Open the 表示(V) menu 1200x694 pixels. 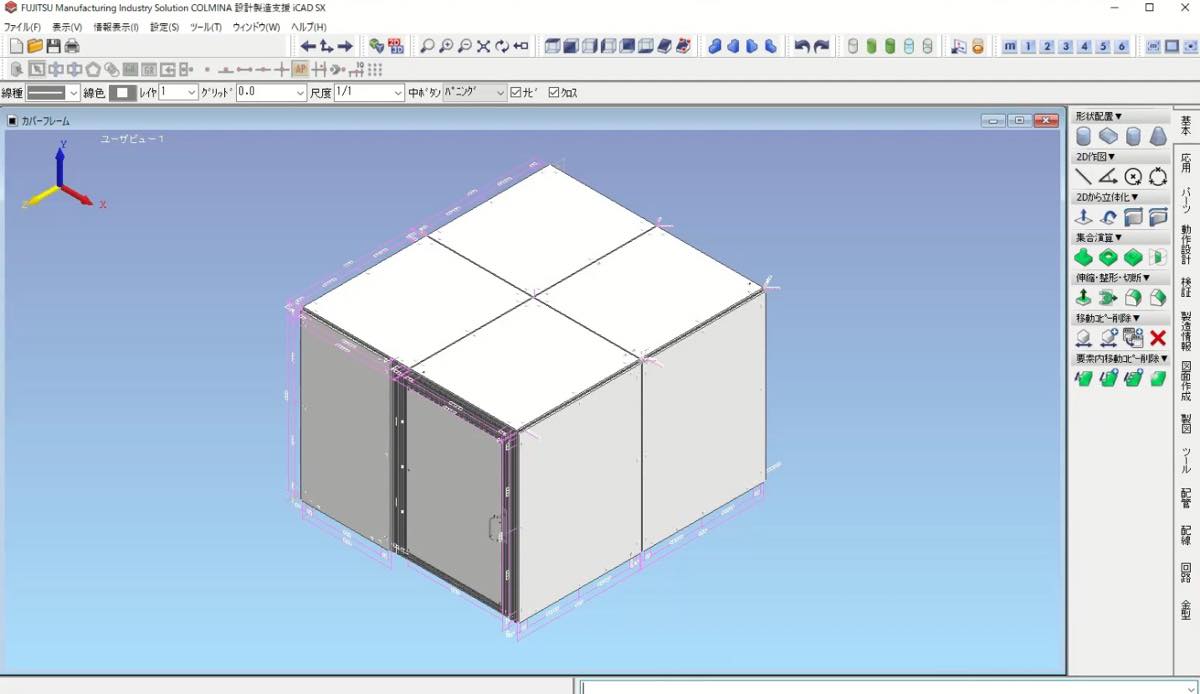coord(67,27)
